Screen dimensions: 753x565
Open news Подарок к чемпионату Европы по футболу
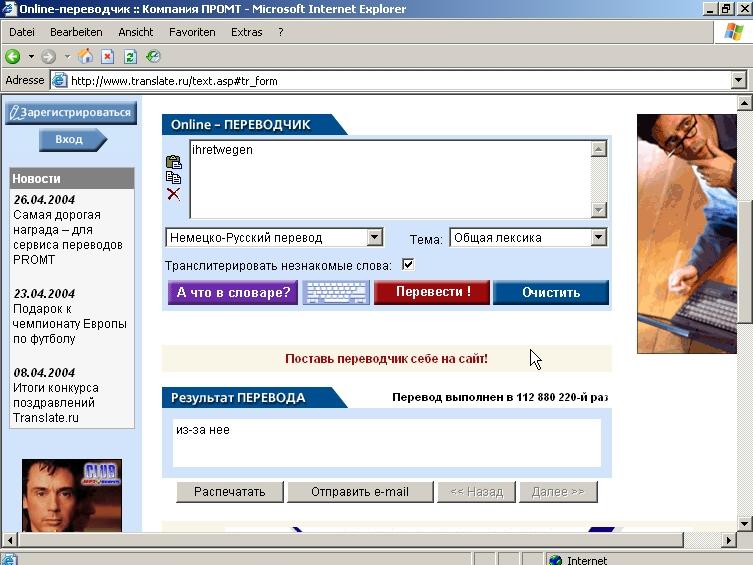pos(70,324)
